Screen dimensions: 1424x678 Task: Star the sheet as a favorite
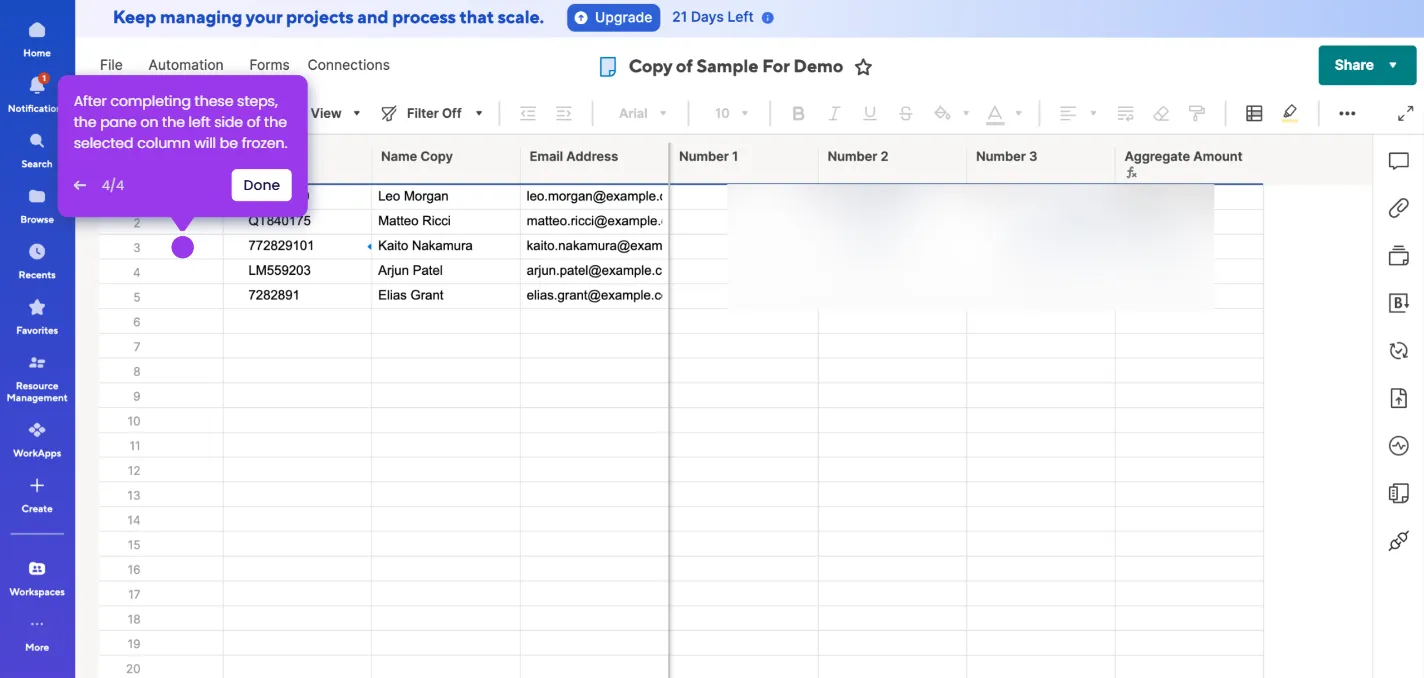pyautogui.click(x=864, y=67)
